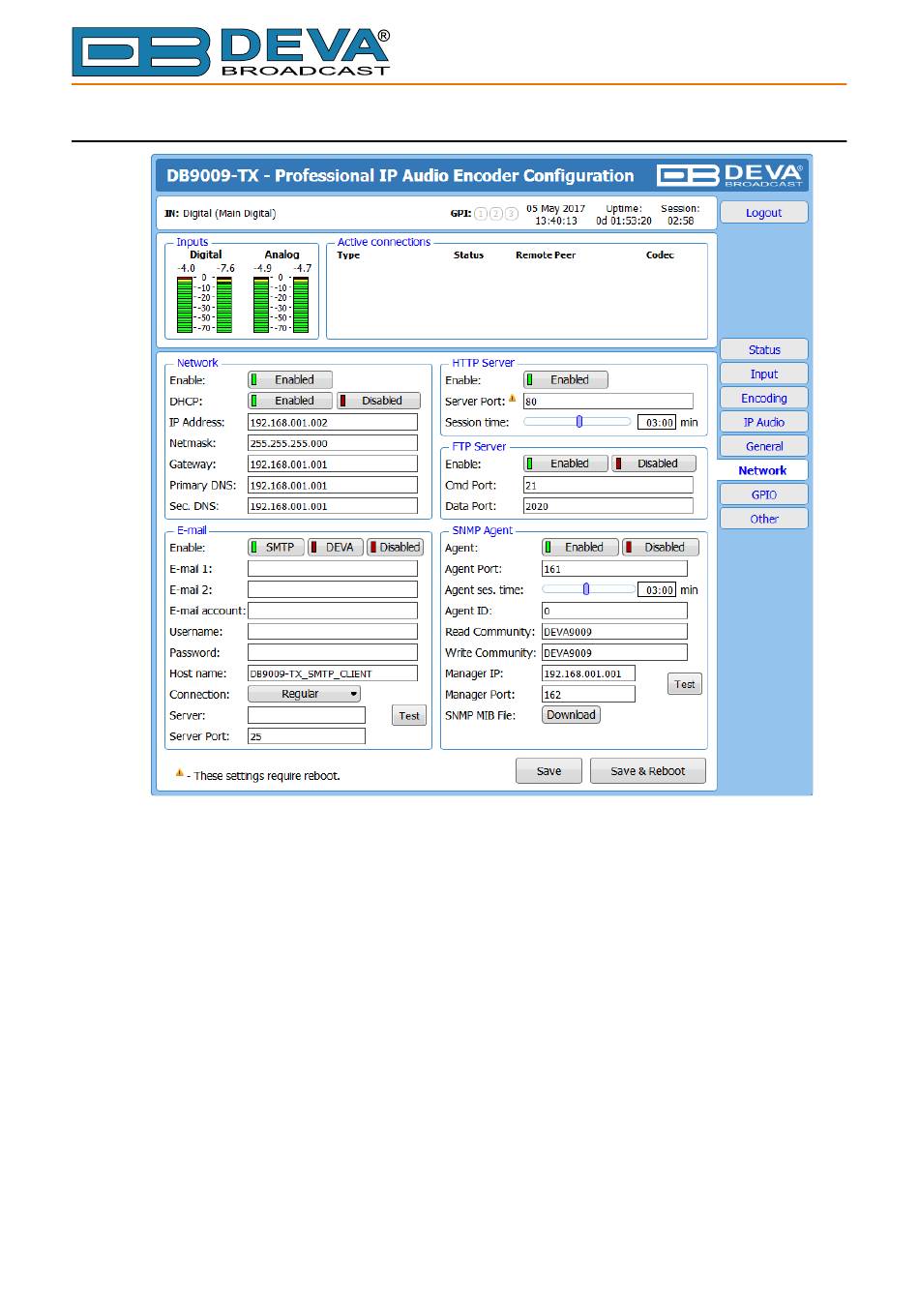
Task: Click the Save button
Action: (548, 771)
